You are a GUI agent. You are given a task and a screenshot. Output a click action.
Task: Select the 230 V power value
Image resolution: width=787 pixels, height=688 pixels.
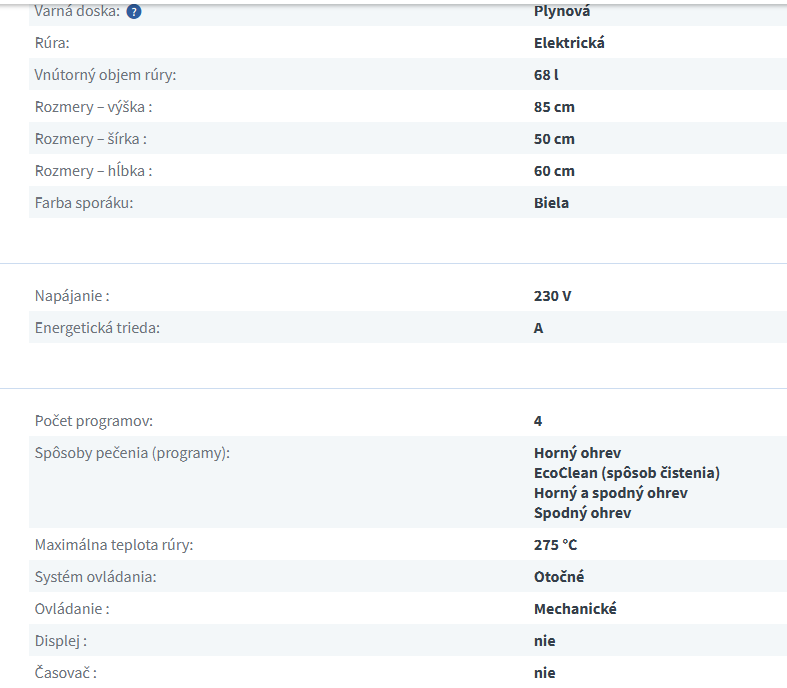coord(552,296)
